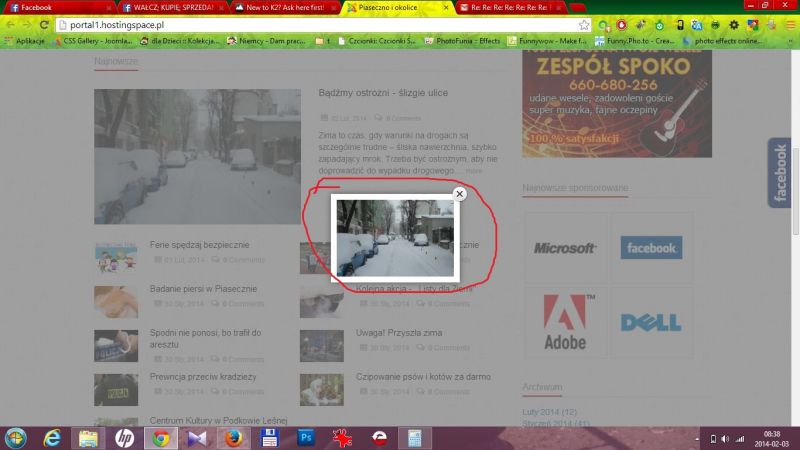800x450 pixels.
Task: Open the bookmarks folder named t
Action: pos(322,41)
